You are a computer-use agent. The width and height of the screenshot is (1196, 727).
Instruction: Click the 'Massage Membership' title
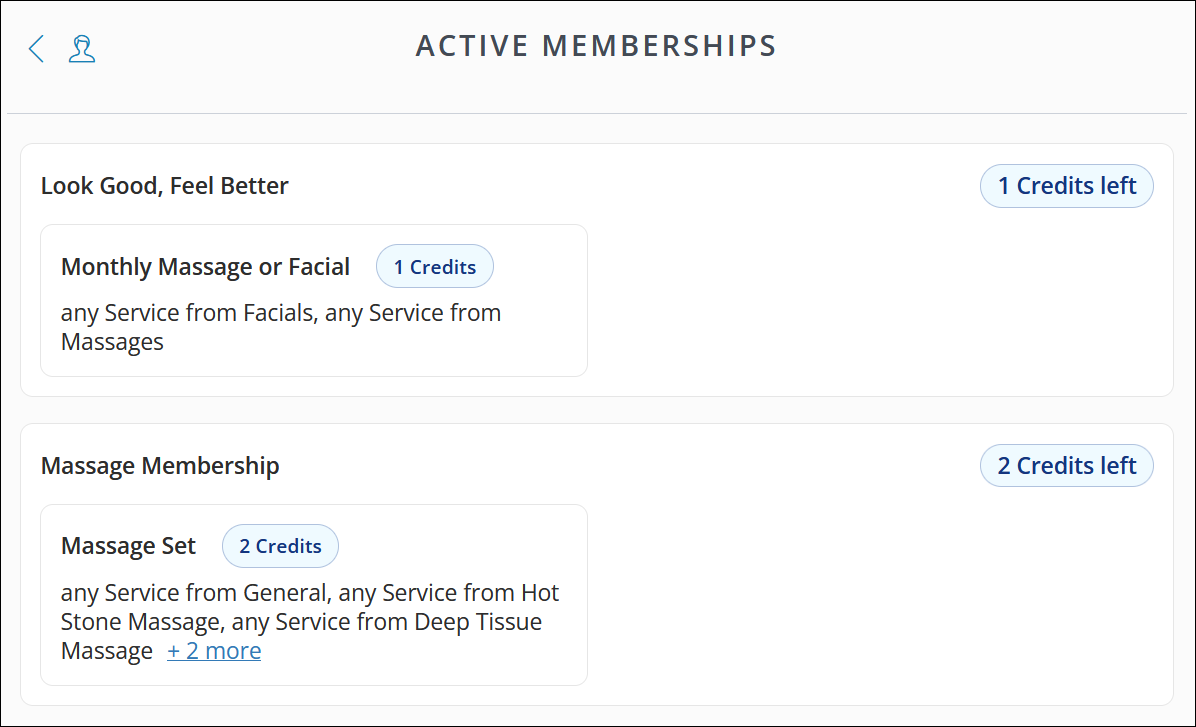160,465
